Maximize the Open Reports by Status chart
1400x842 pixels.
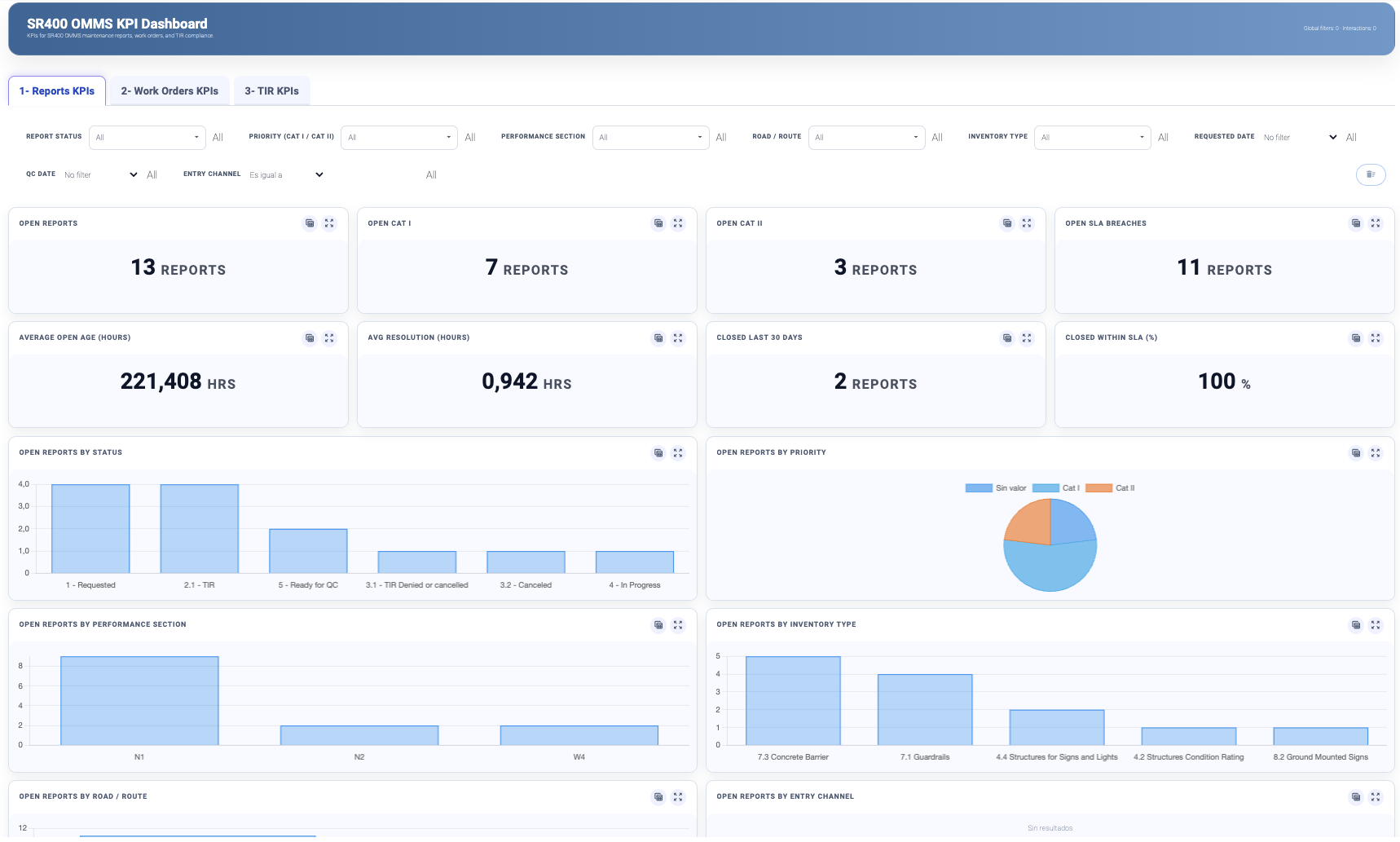click(x=678, y=453)
